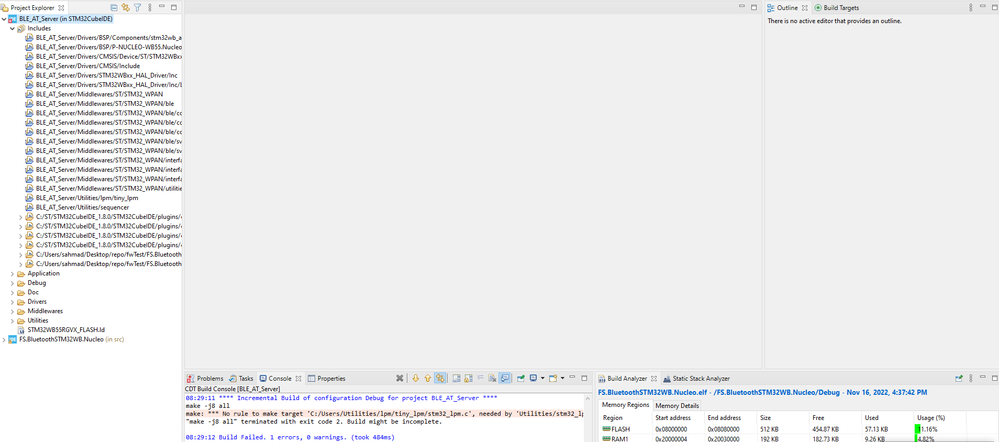Expand the Utilities folder
Image resolution: width=999 pixels, height=442 pixels.
pos(12,321)
